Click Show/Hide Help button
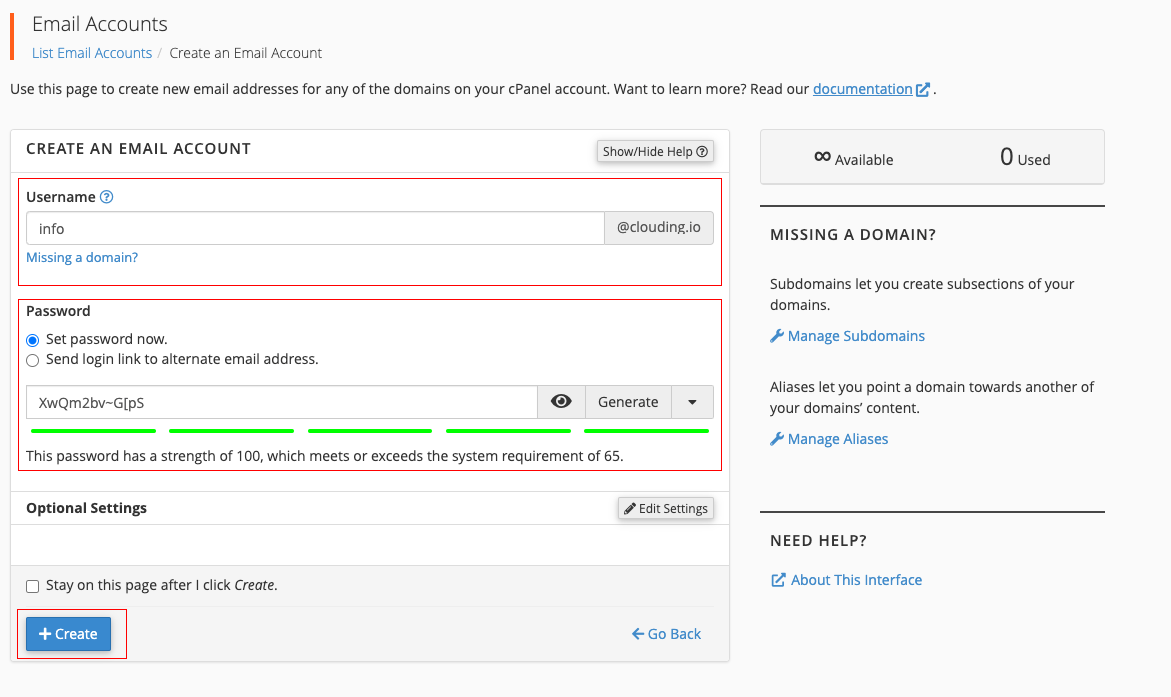 (x=655, y=152)
